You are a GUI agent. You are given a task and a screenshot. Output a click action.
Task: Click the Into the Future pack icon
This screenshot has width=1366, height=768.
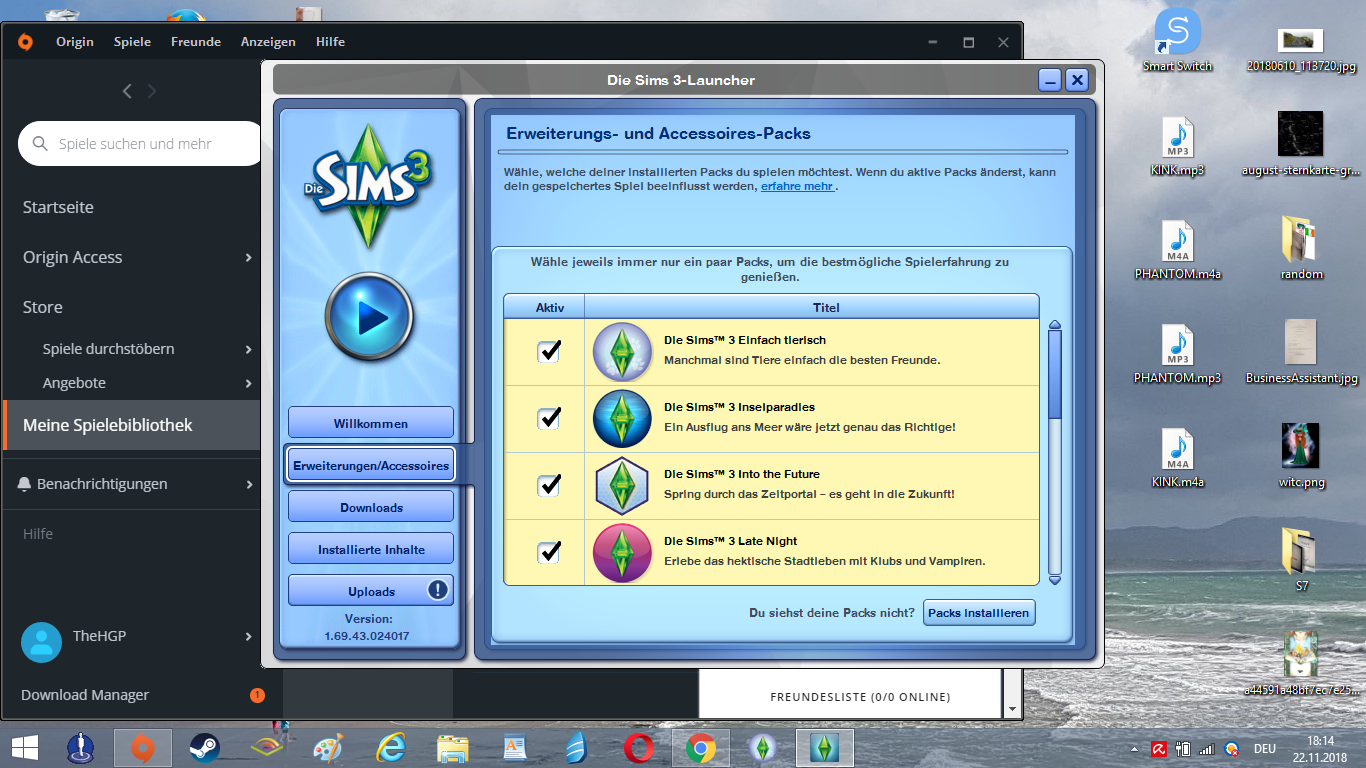pyautogui.click(x=622, y=486)
